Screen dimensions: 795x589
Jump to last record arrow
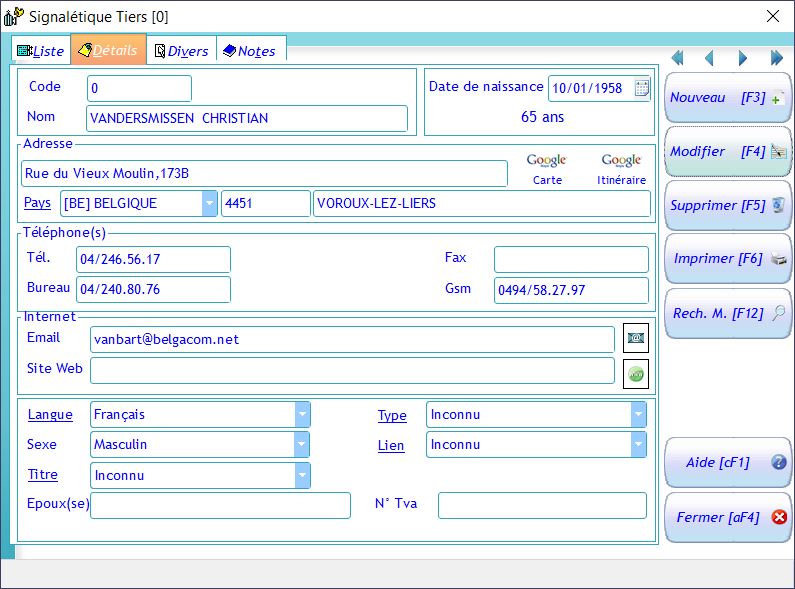pos(776,58)
